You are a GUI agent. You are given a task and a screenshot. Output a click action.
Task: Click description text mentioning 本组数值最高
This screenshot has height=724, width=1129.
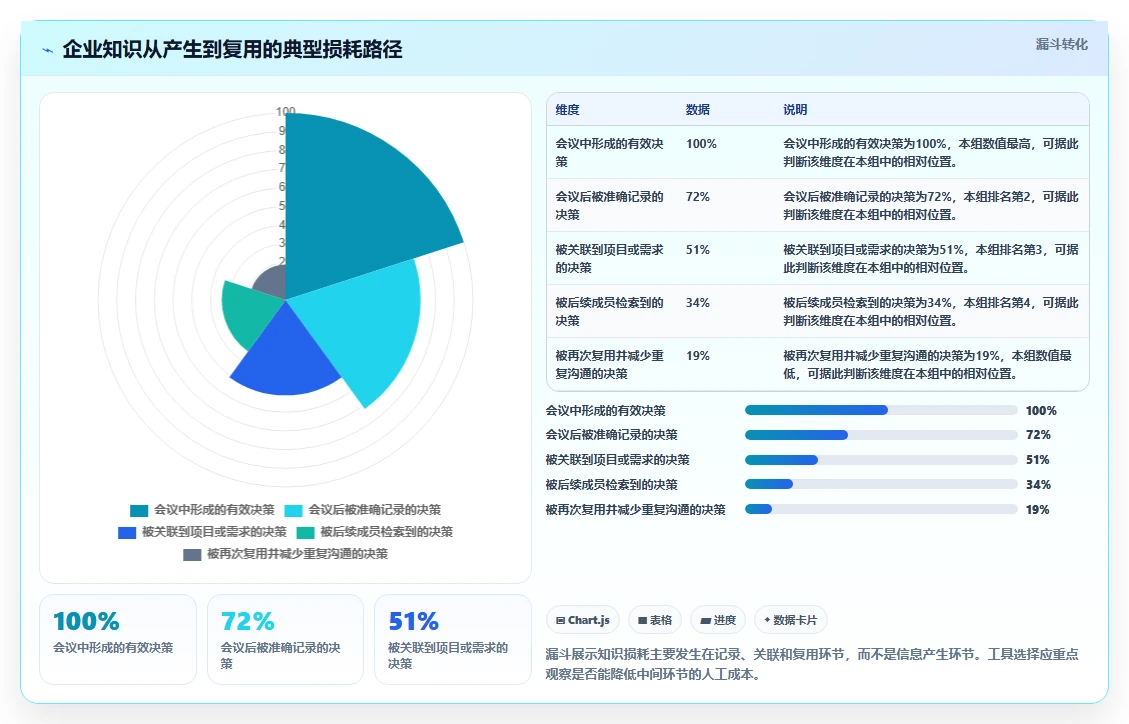click(x=931, y=153)
